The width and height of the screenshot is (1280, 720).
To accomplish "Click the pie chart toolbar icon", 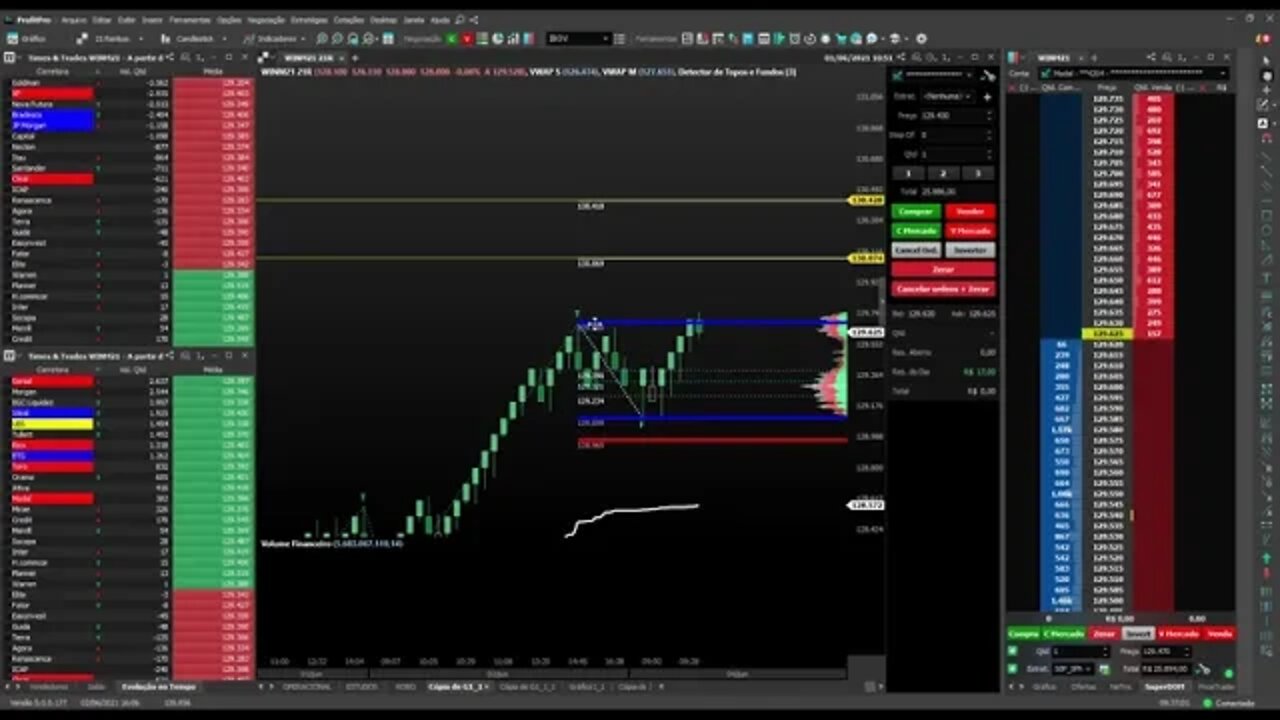I will click(499, 38).
